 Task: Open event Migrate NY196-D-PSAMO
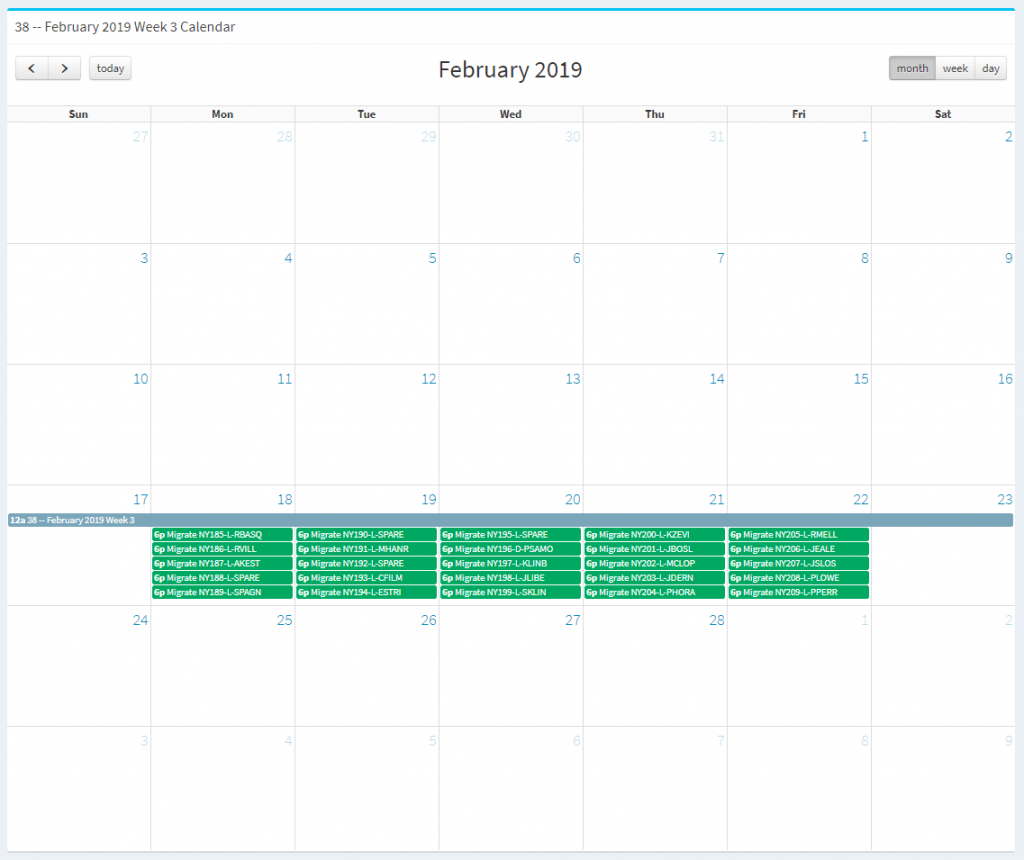click(x=510, y=548)
